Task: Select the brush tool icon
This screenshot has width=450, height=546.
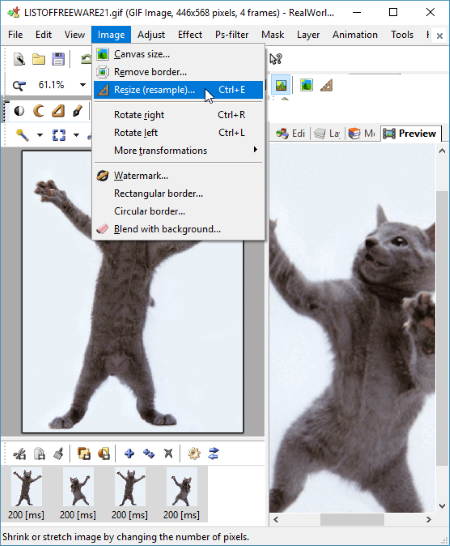Action: (x=77, y=111)
